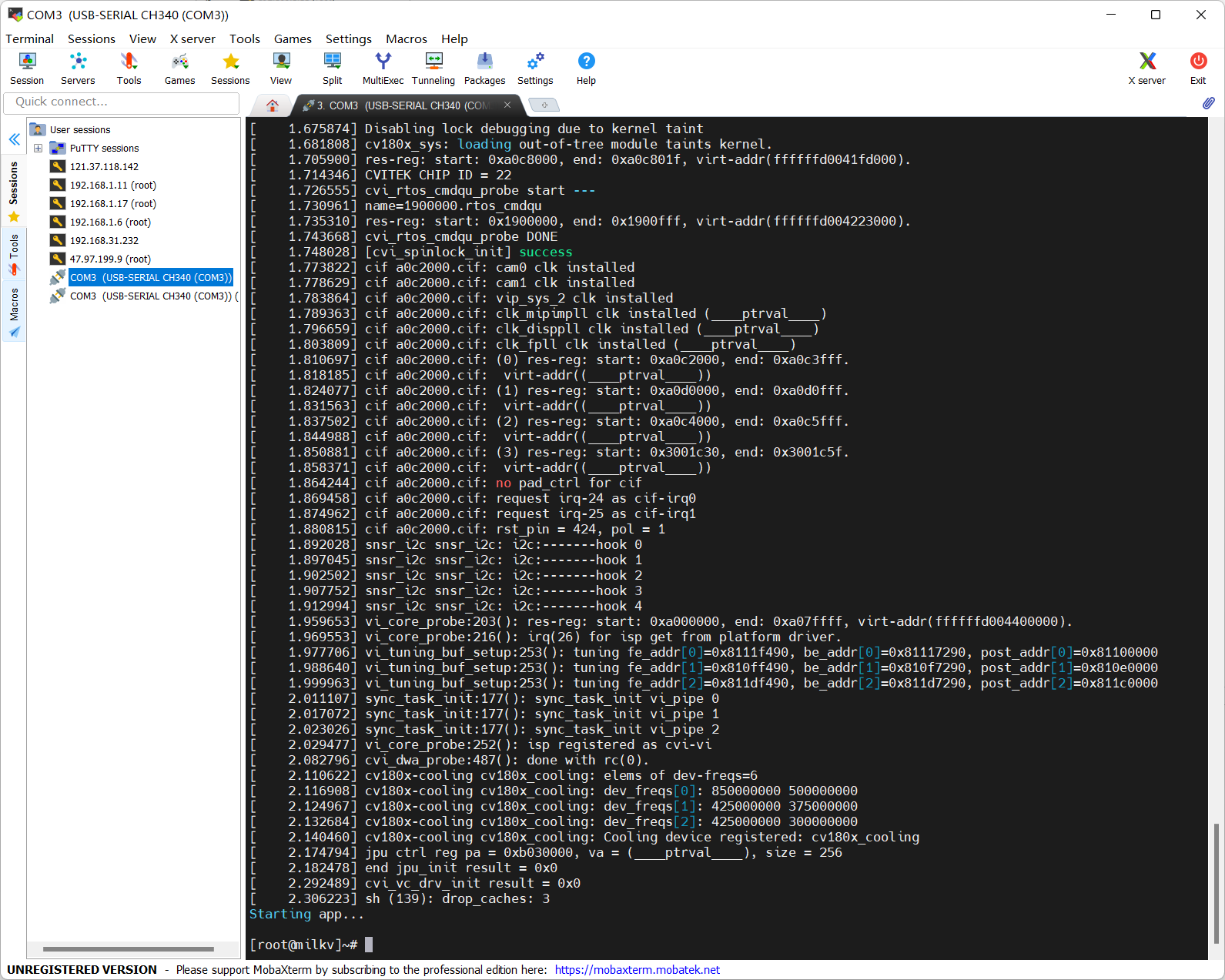Click the Quick connect input field
Screen dimensions: 1225x980
coord(121,102)
